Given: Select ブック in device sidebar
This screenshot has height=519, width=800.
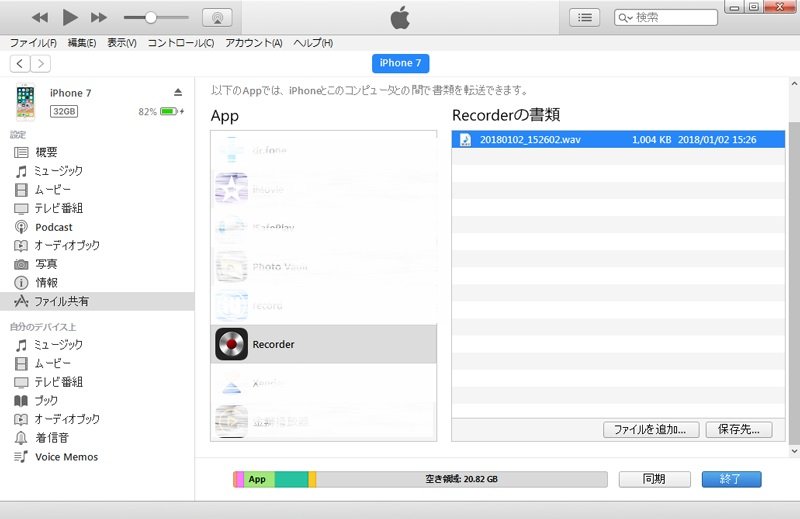Looking at the screenshot, I should pyautogui.click(x=97, y=401).
